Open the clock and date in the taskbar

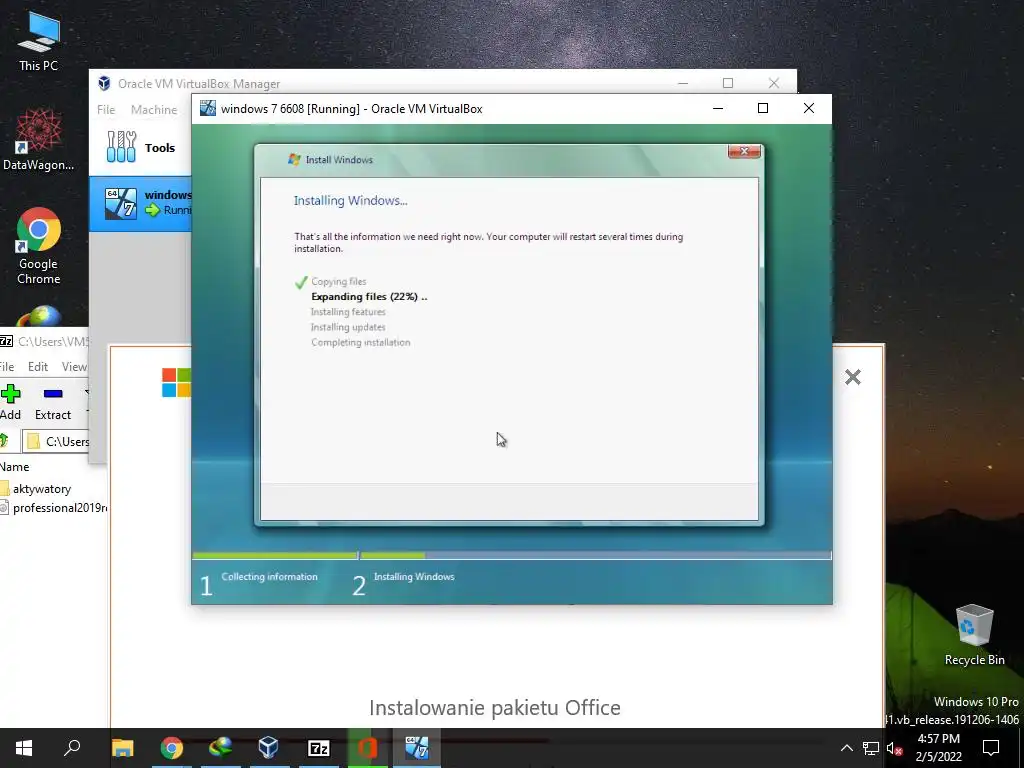938,748
